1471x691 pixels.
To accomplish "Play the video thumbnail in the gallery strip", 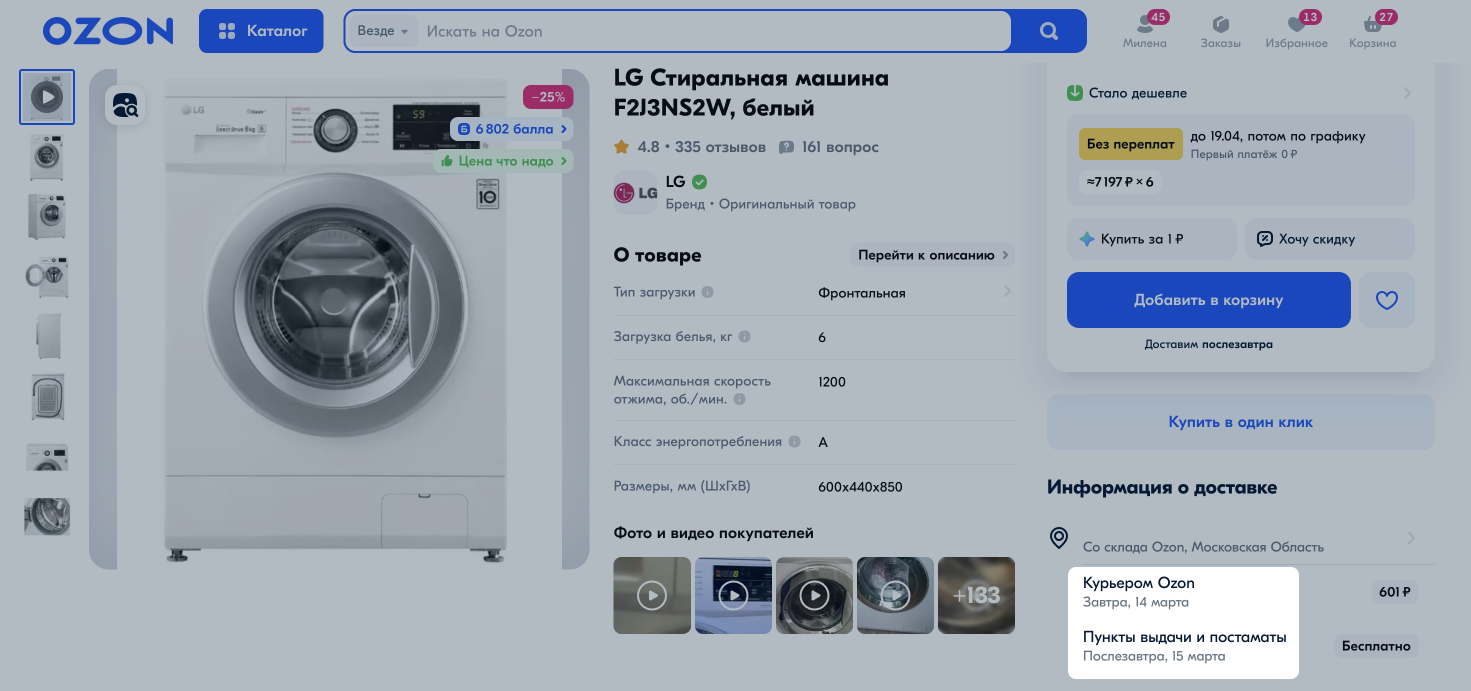I will click(47, 97).
